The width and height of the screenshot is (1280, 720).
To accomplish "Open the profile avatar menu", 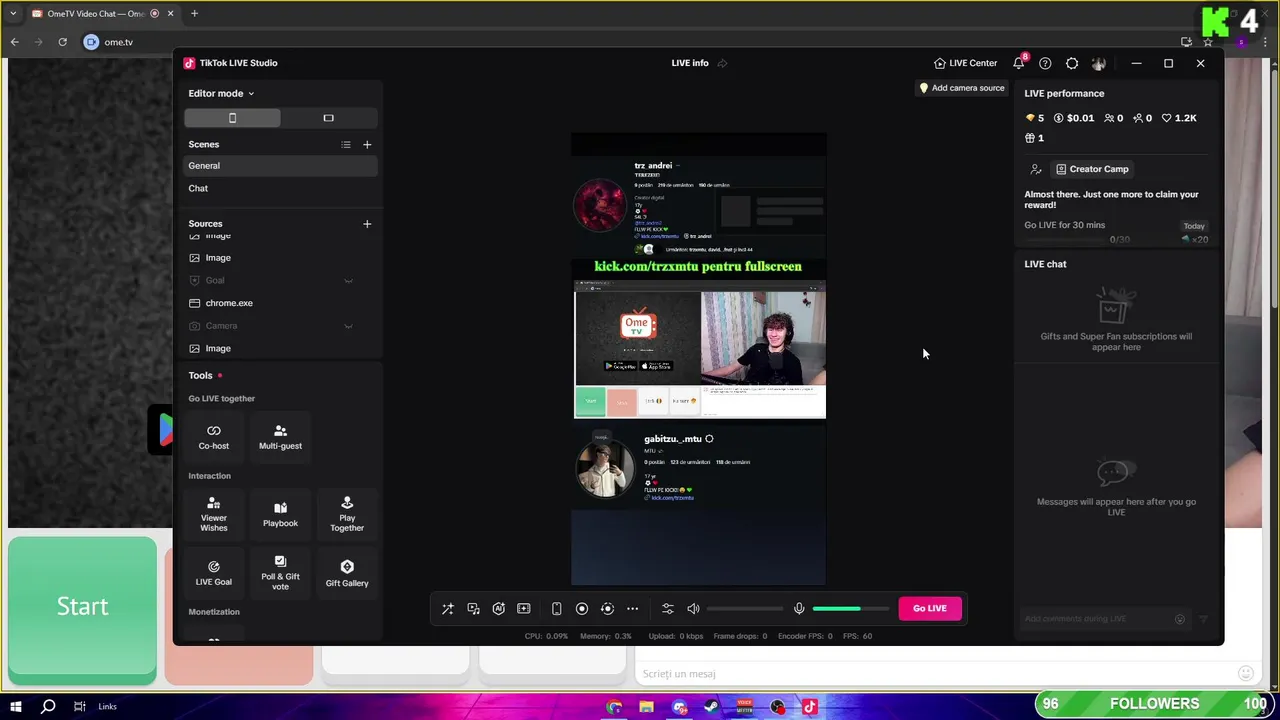I will (1099, 63).
